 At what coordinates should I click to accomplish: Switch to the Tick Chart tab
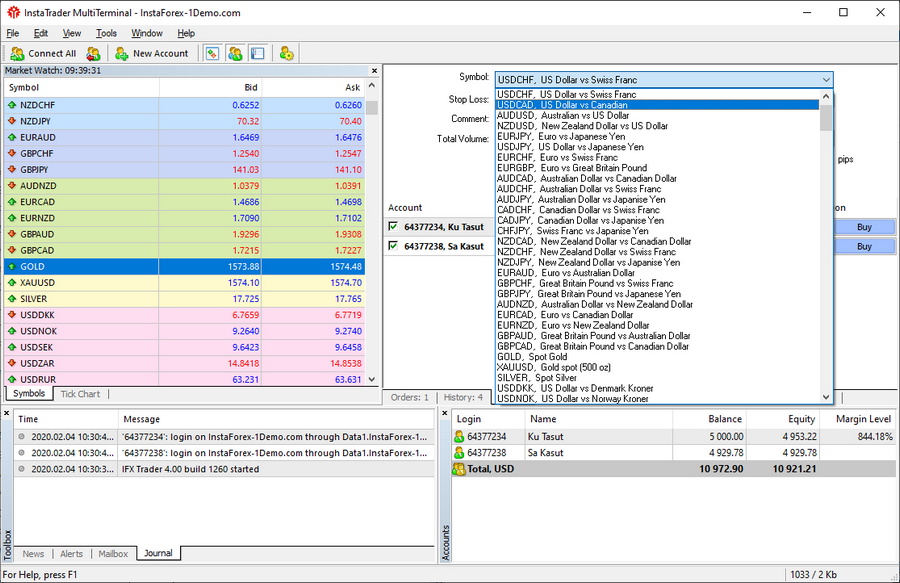point(80,394)
